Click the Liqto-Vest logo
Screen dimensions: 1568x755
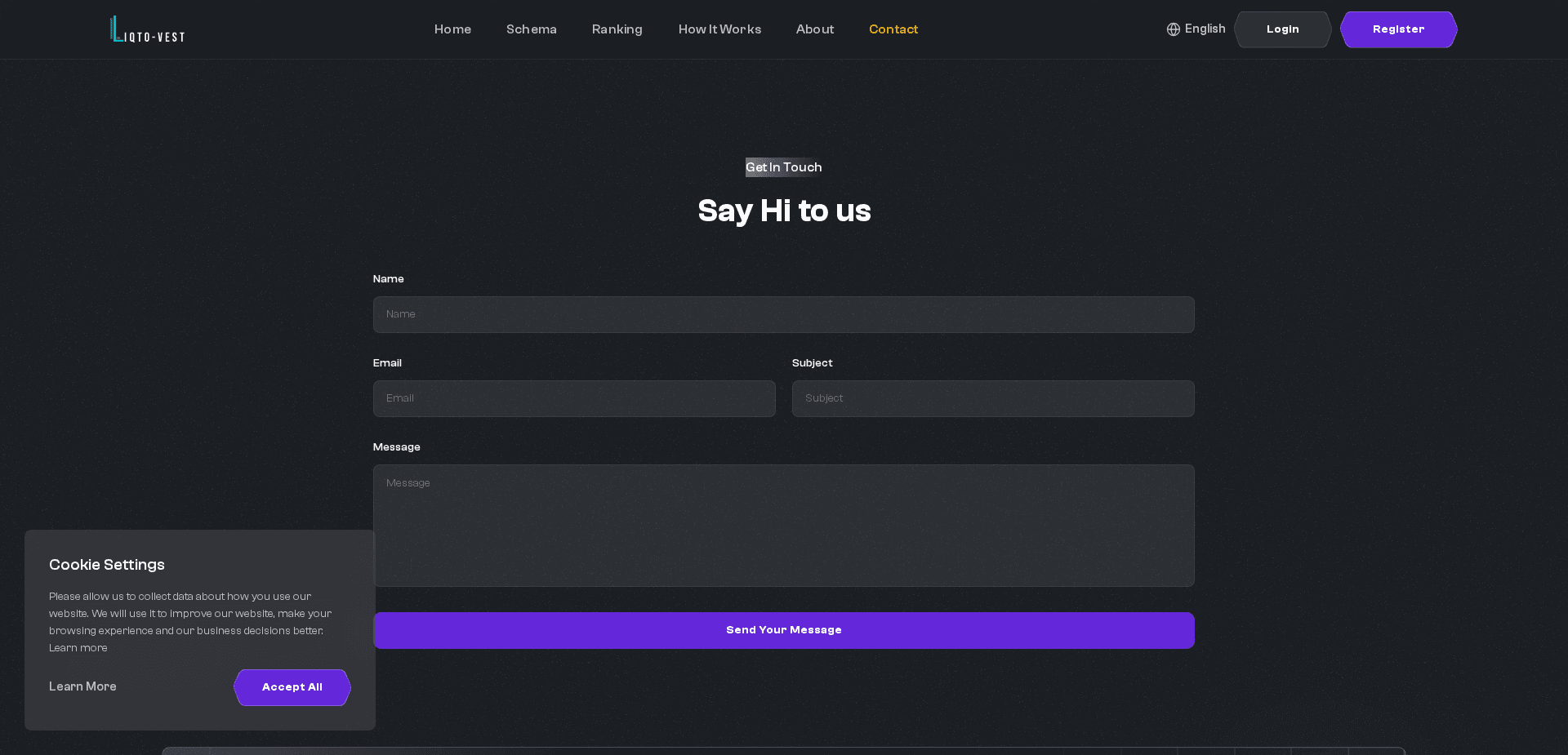[147, 29]
